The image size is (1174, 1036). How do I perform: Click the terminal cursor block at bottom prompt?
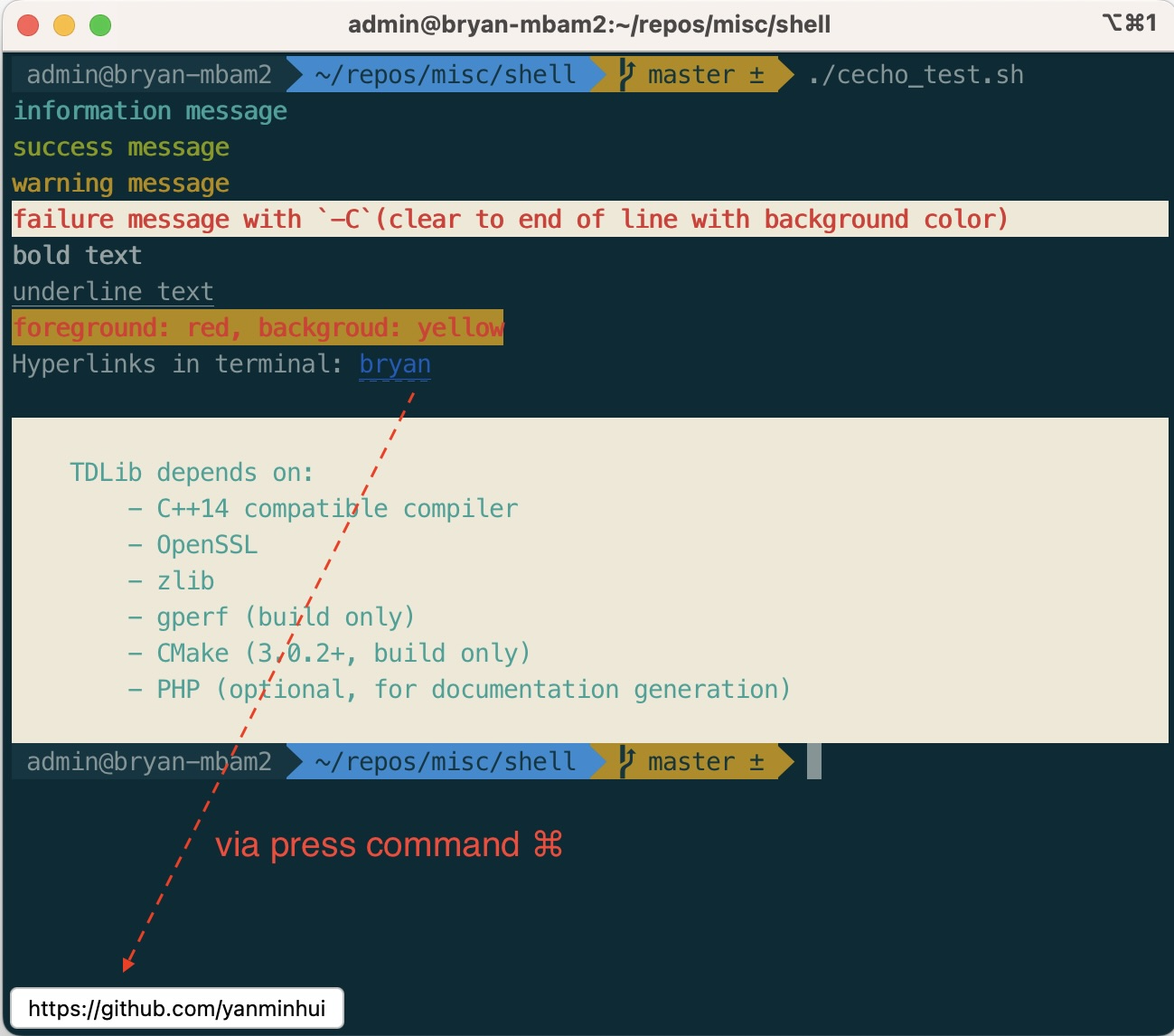tap(814, 761)
